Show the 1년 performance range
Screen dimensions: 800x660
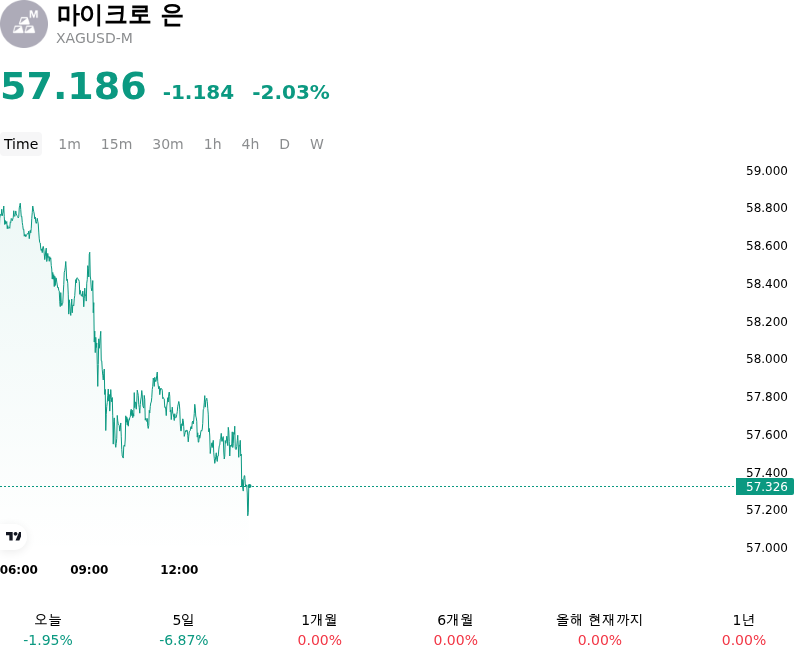click(744, 630)
